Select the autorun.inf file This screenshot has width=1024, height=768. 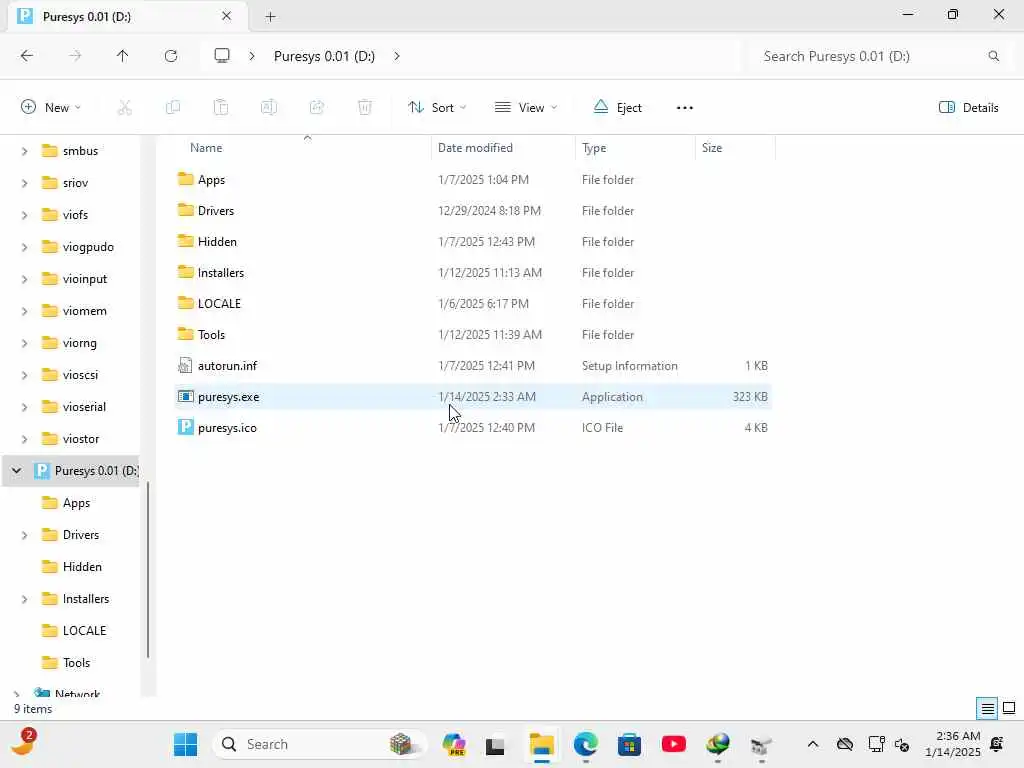[x=473, y=366]
